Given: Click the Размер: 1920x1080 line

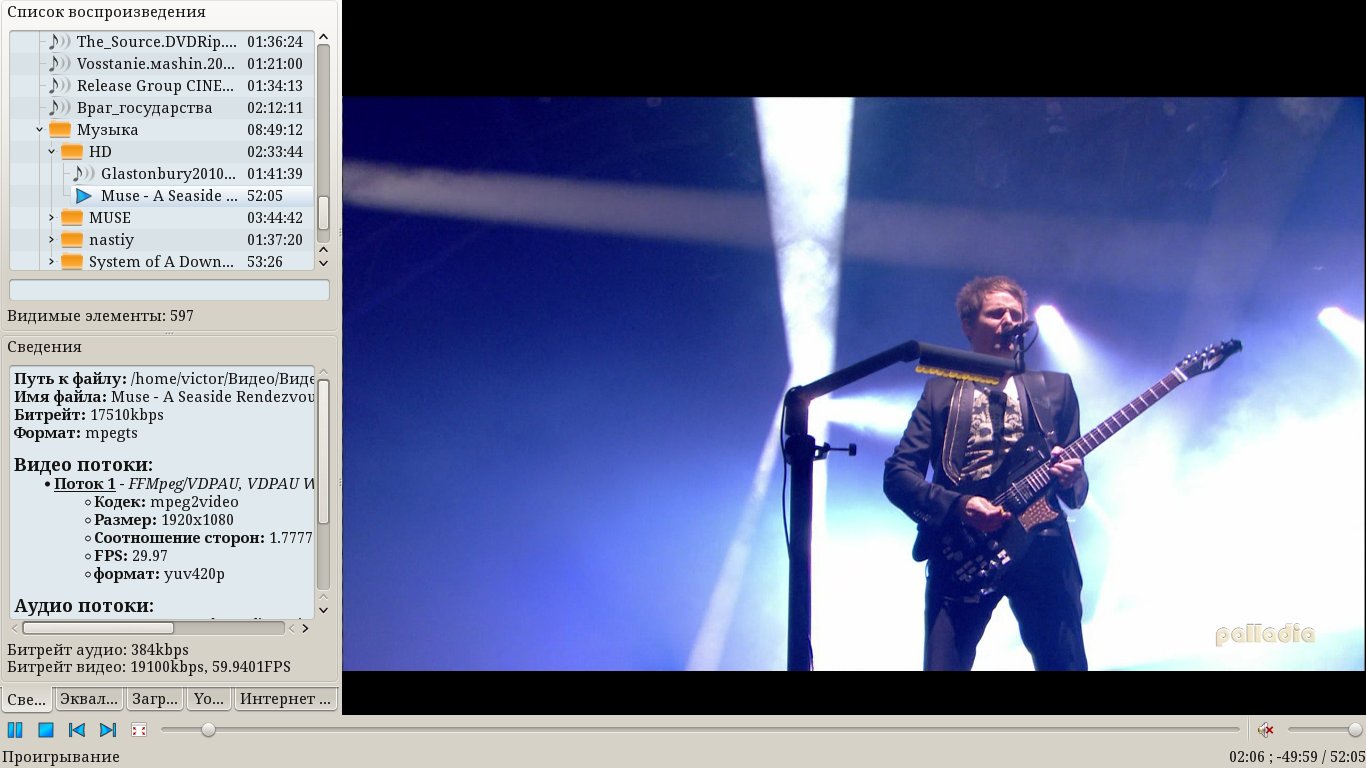Looking at the screenshot, I should pyautogui.click(x=164, y=520).
